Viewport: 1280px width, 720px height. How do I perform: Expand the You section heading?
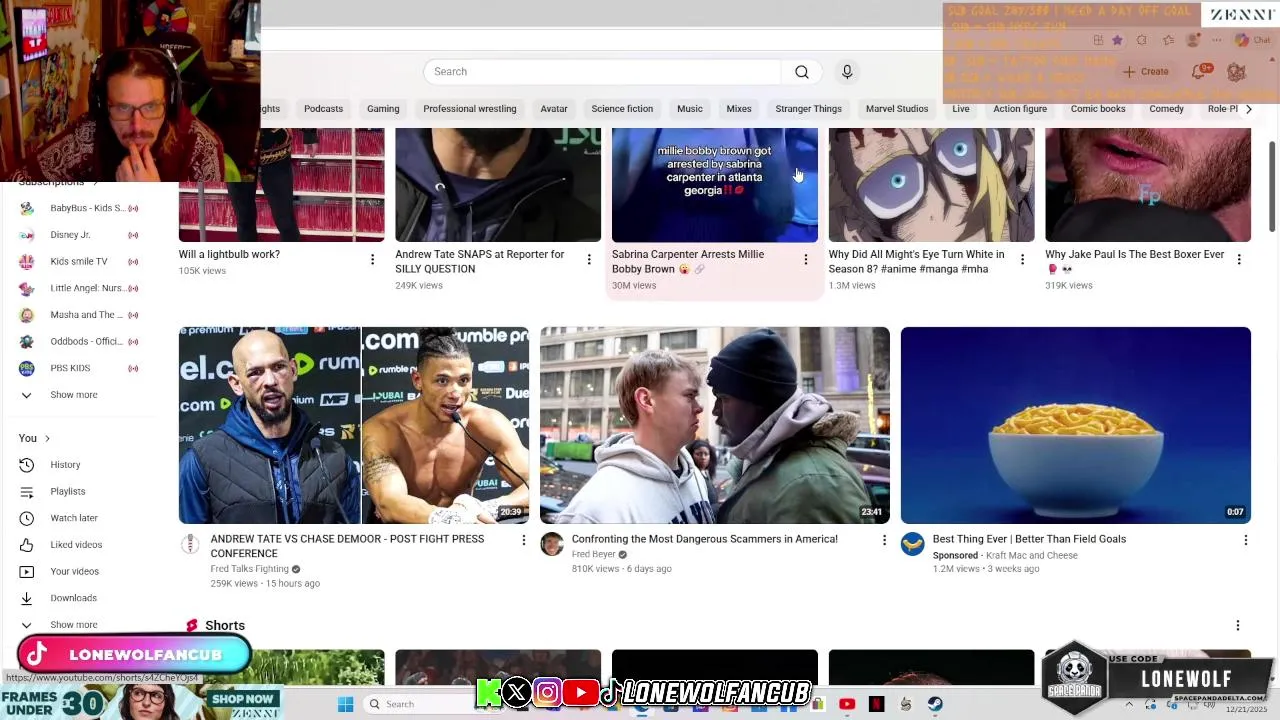(x=34, y=438)
